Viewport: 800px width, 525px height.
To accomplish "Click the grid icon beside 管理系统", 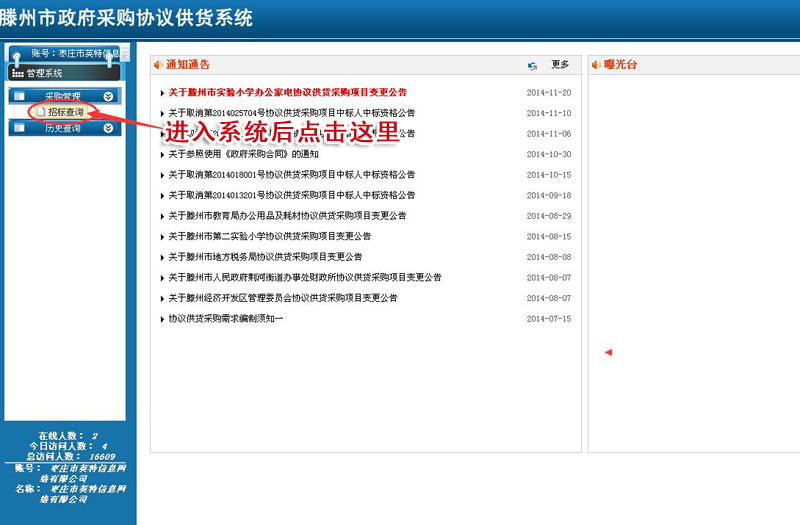I will pos(17,73).
